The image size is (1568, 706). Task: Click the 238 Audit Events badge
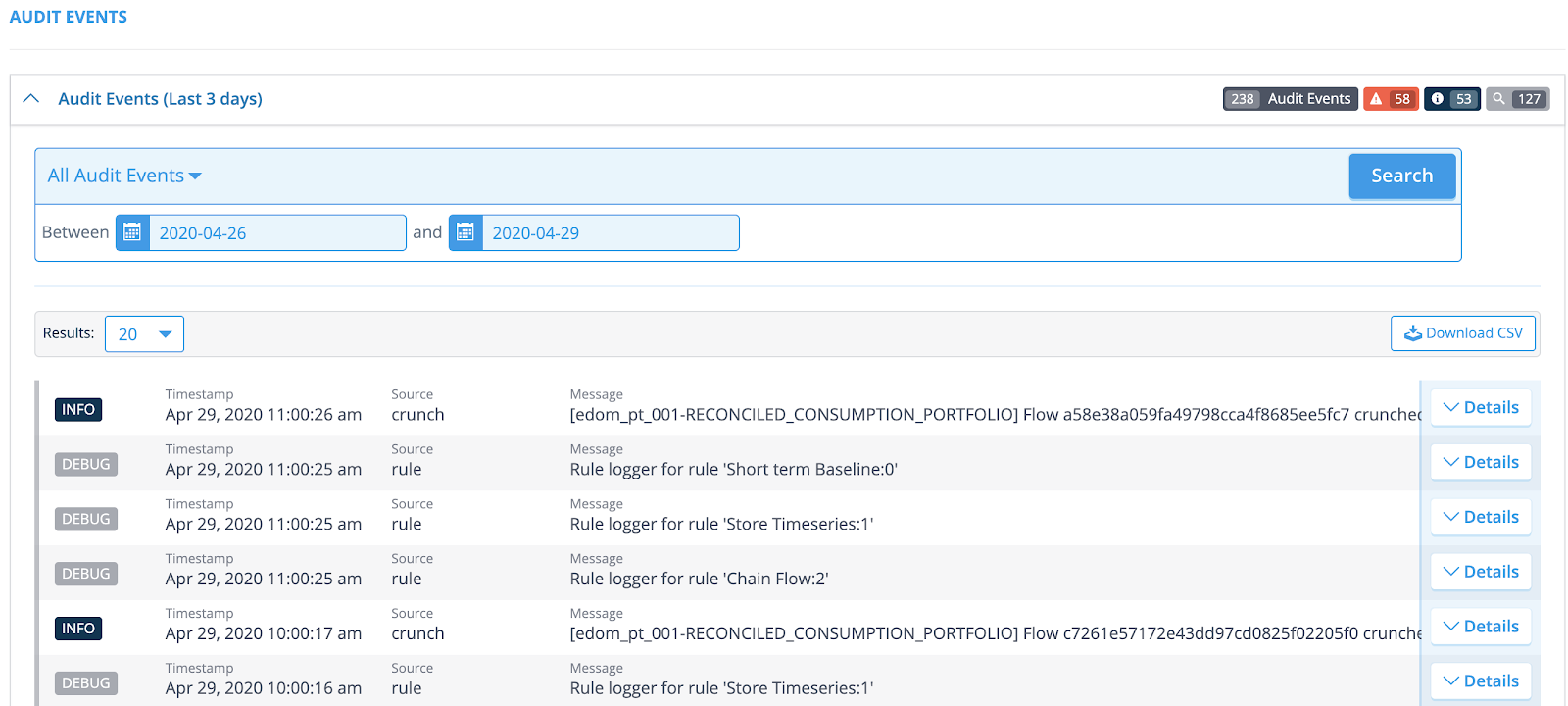(1290, 99)
